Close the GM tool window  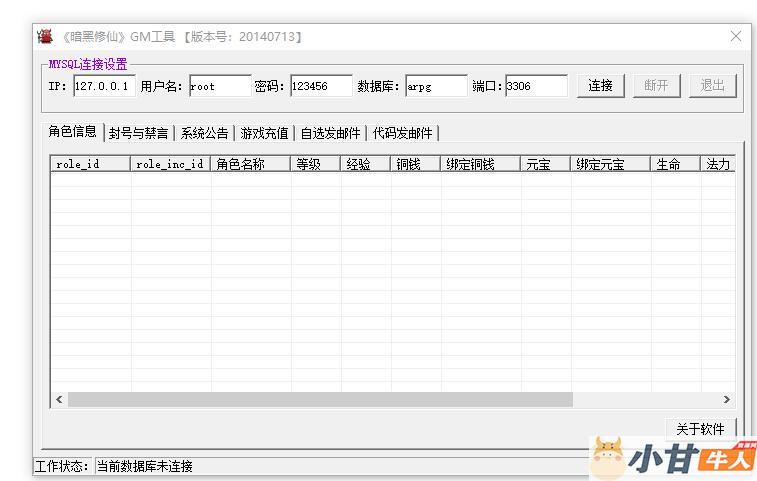pyautogui.click(x=736, y=36)
